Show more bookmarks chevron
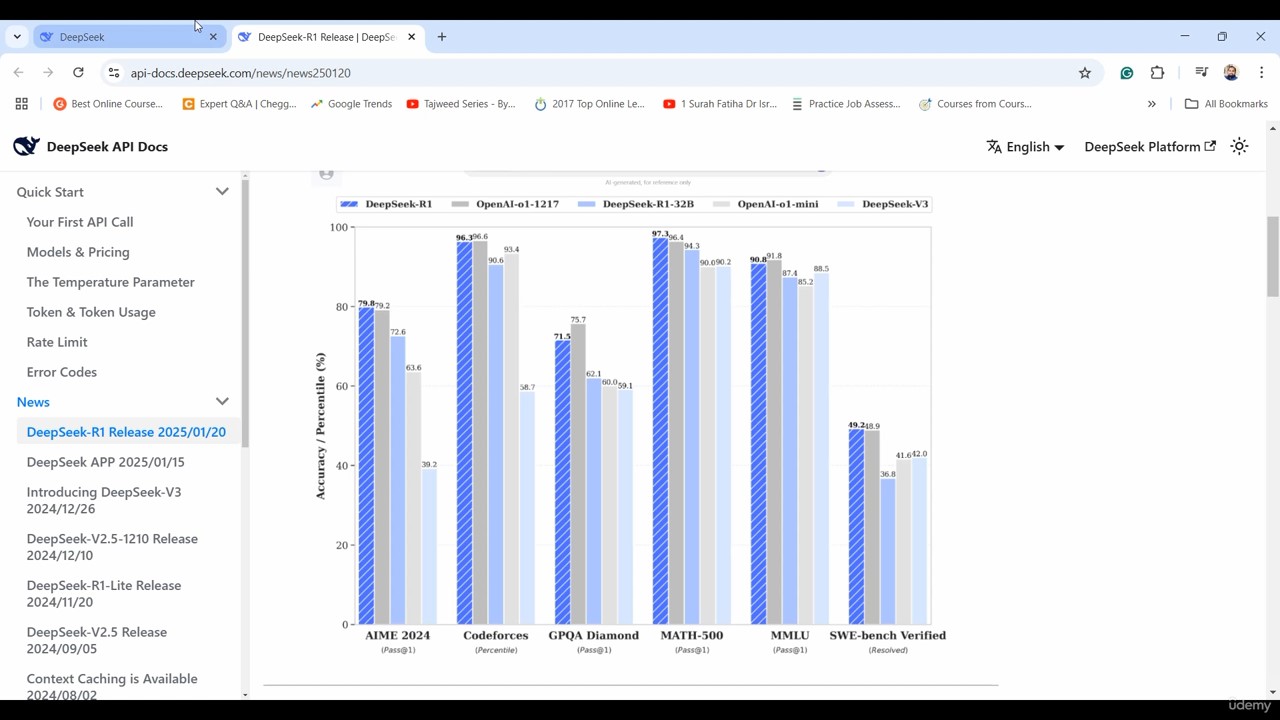The image size is (1280, 720). point(1152,104)
